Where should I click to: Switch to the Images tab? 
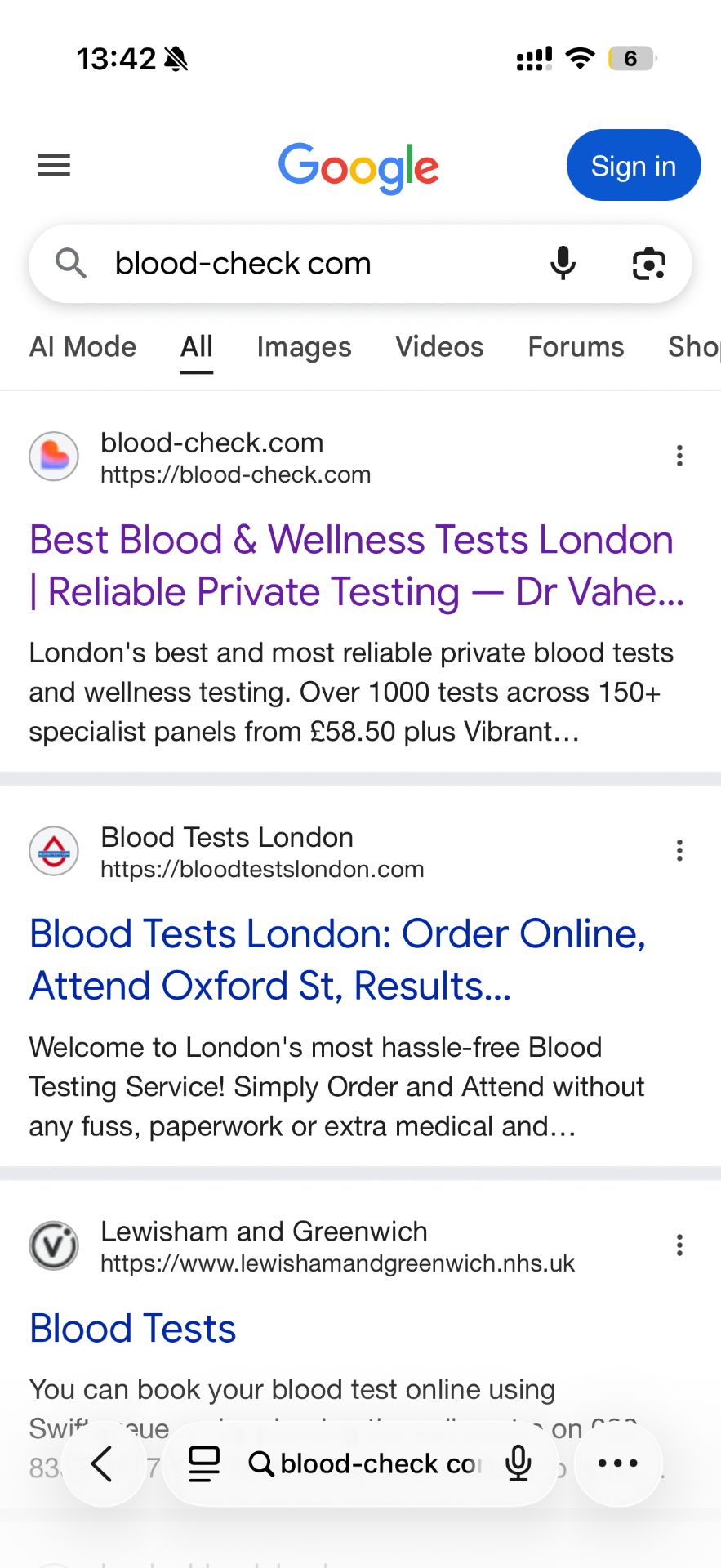pos(304,347)
